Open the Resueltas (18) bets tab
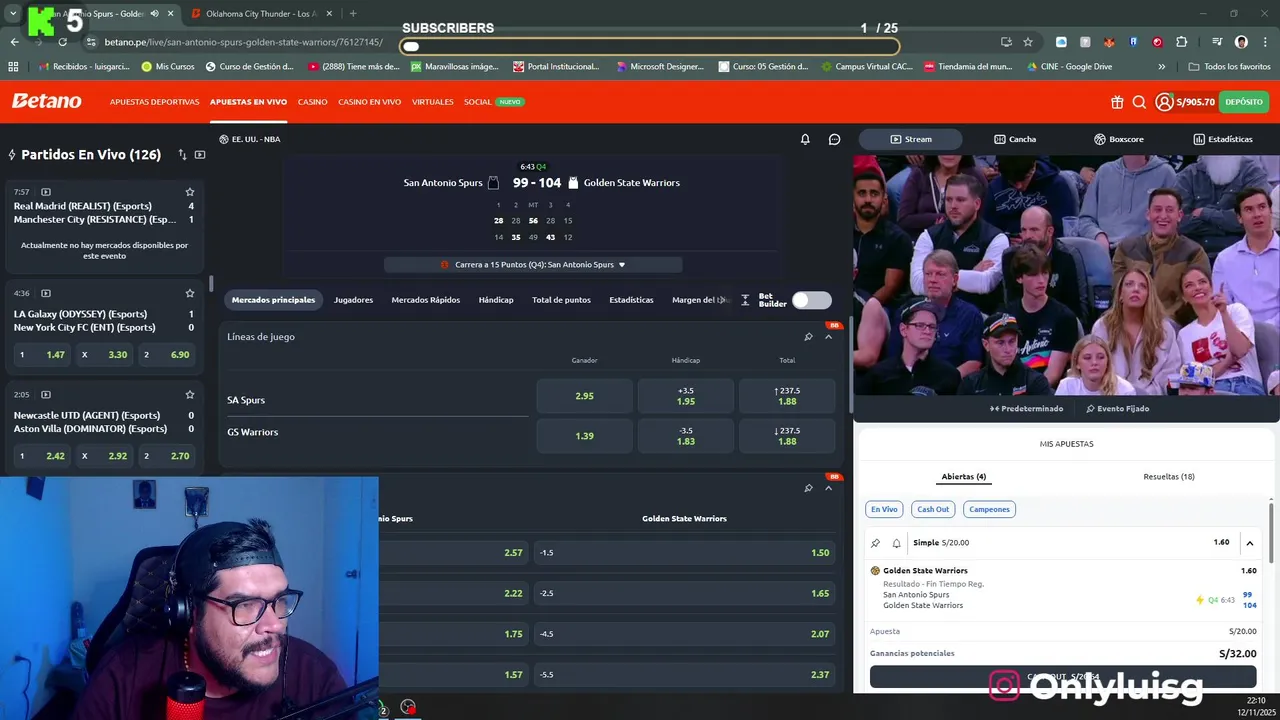1280x720 pixels. 1169,477
